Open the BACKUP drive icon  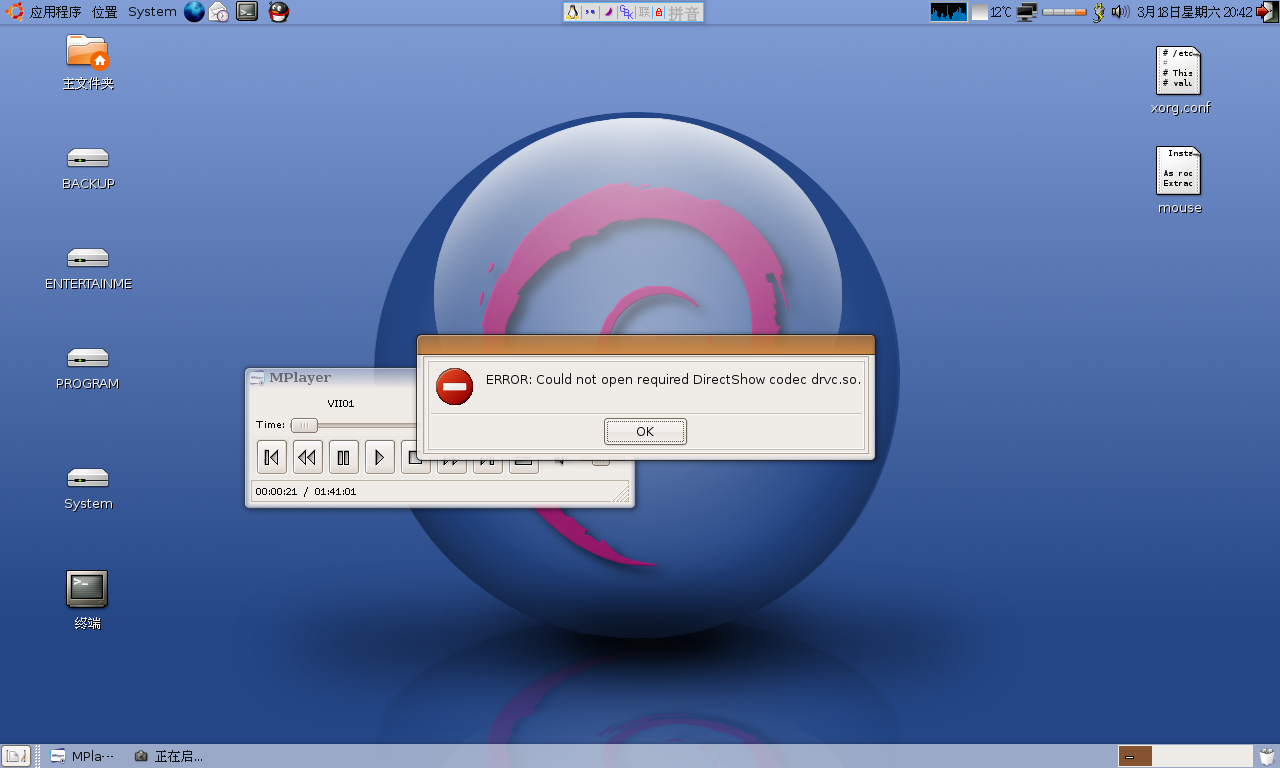click(x=88, y=168)
